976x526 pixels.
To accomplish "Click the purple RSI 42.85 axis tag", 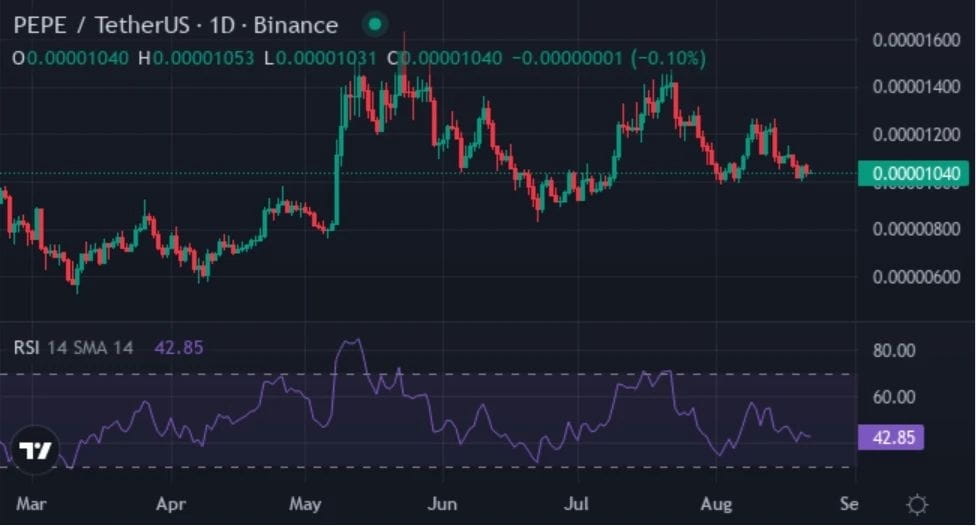I will pos(891,438).
